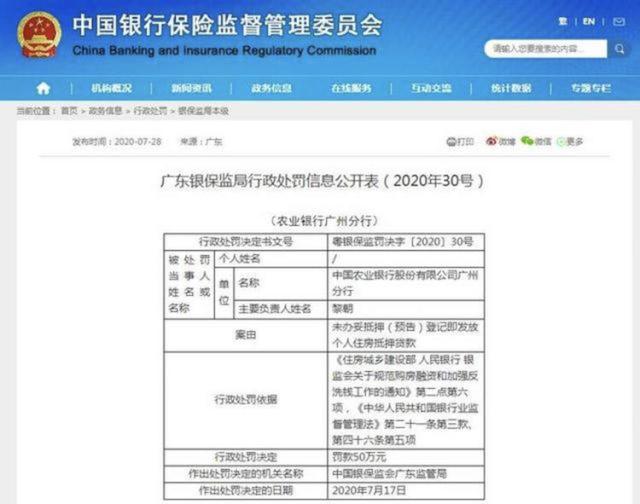
Task: Click table cell 行政处罚决定书文号
Action: (246, 242)
